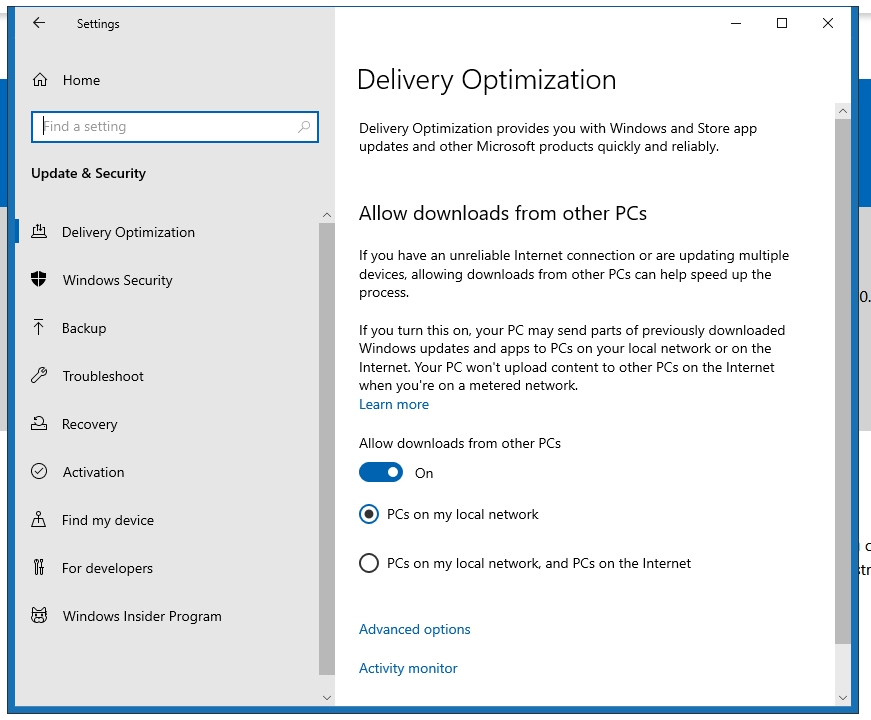Viewport: 871px width, 720px height.
Task: Click the sidebar vertical scrollbar thumb
Action: point(327,449)
